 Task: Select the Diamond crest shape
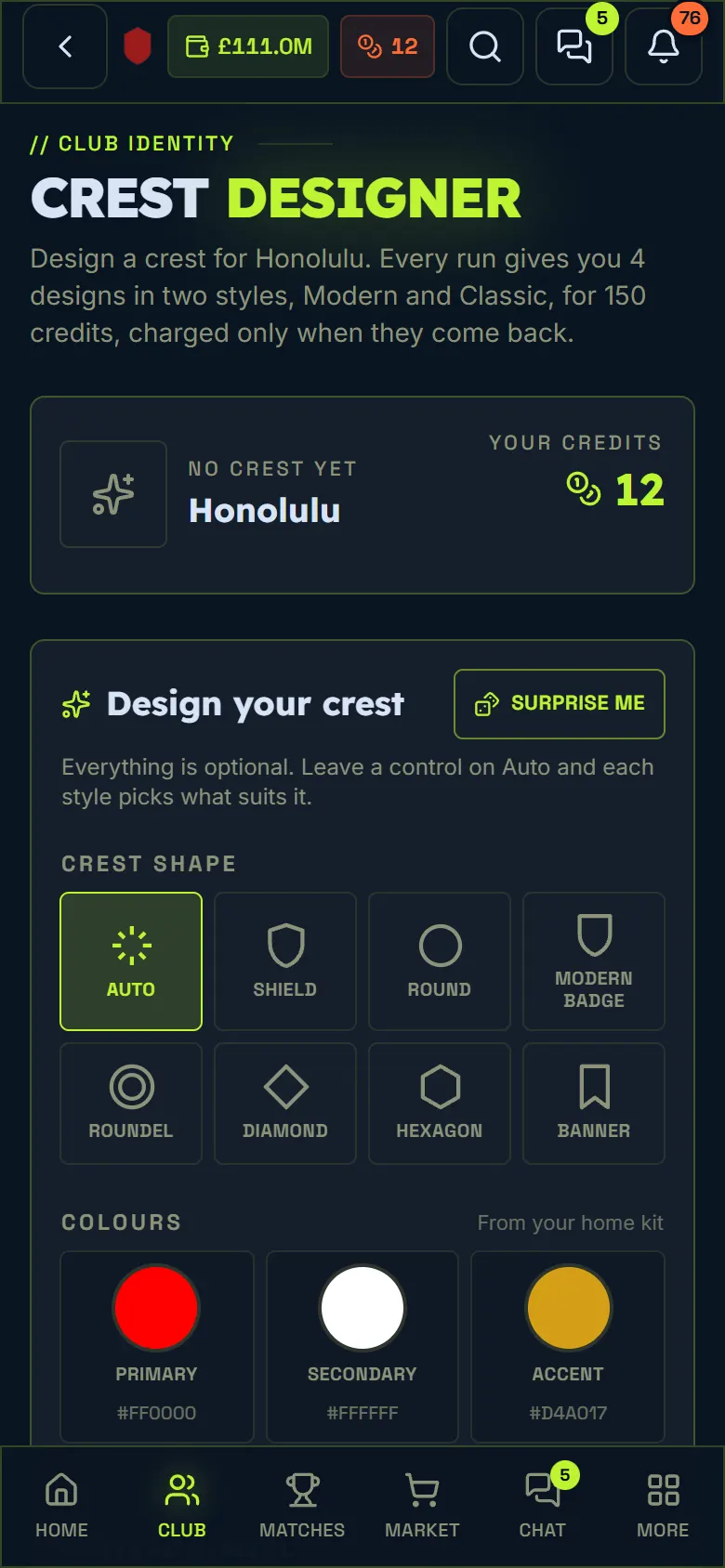click(x=285, y=1104)
